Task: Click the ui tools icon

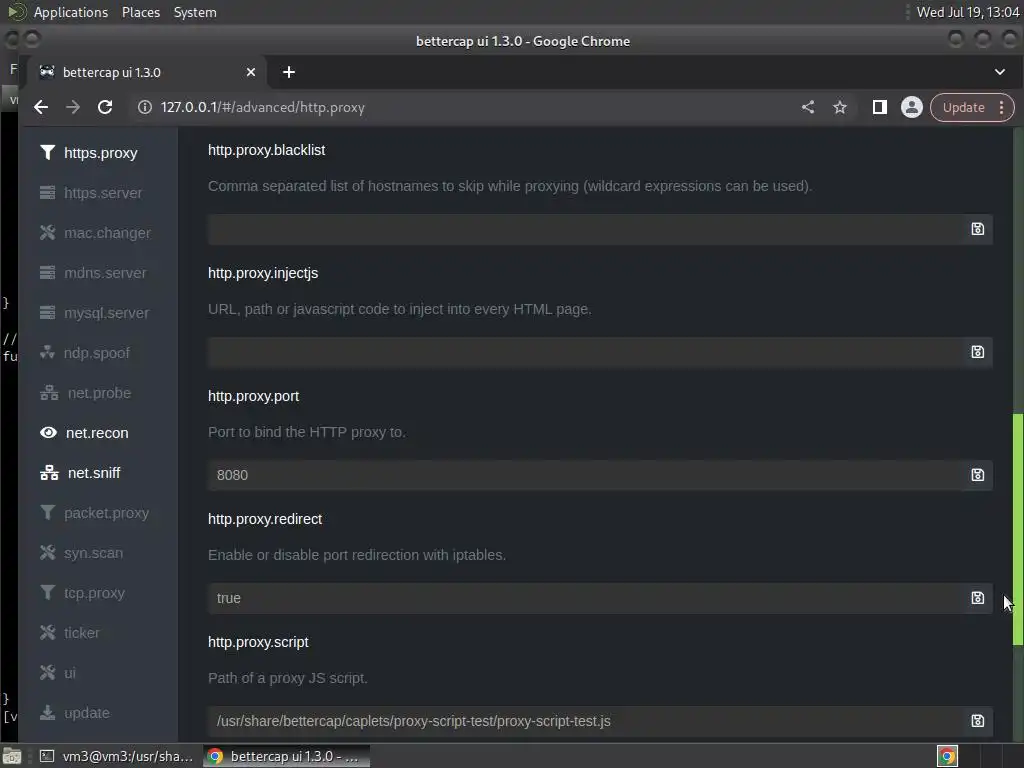Action: click(48, 673)
